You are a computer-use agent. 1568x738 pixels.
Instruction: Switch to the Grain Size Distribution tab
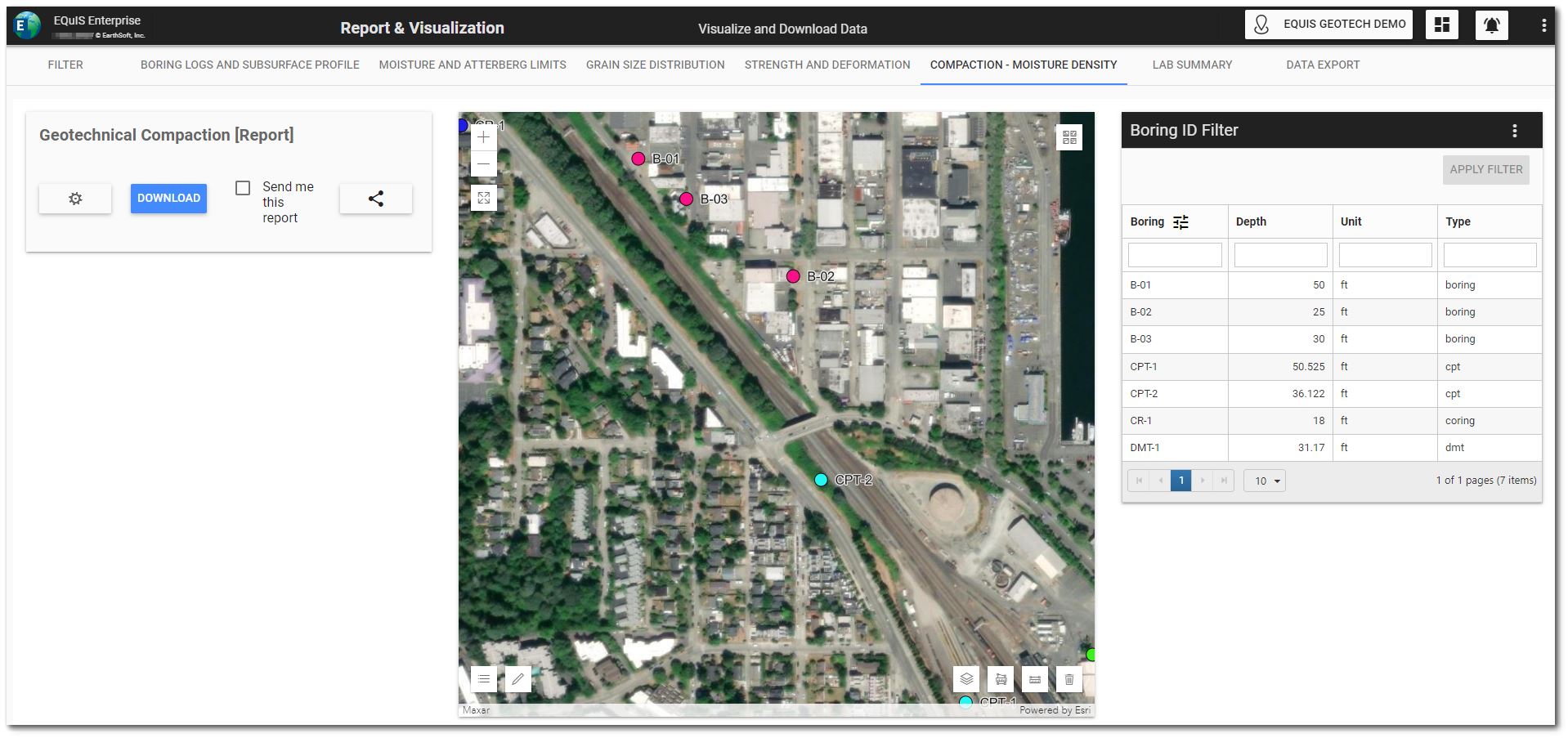pyautogui.click(x=655, y=65)
